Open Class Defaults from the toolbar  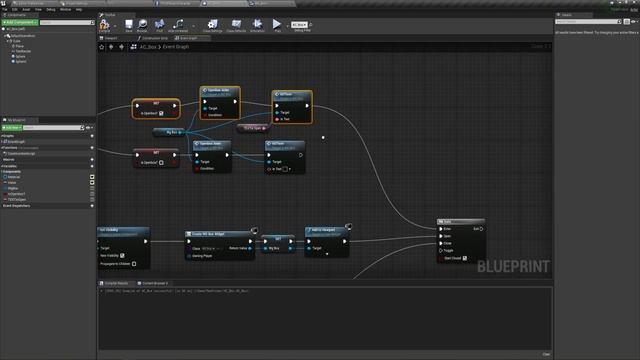coord(236,24)
